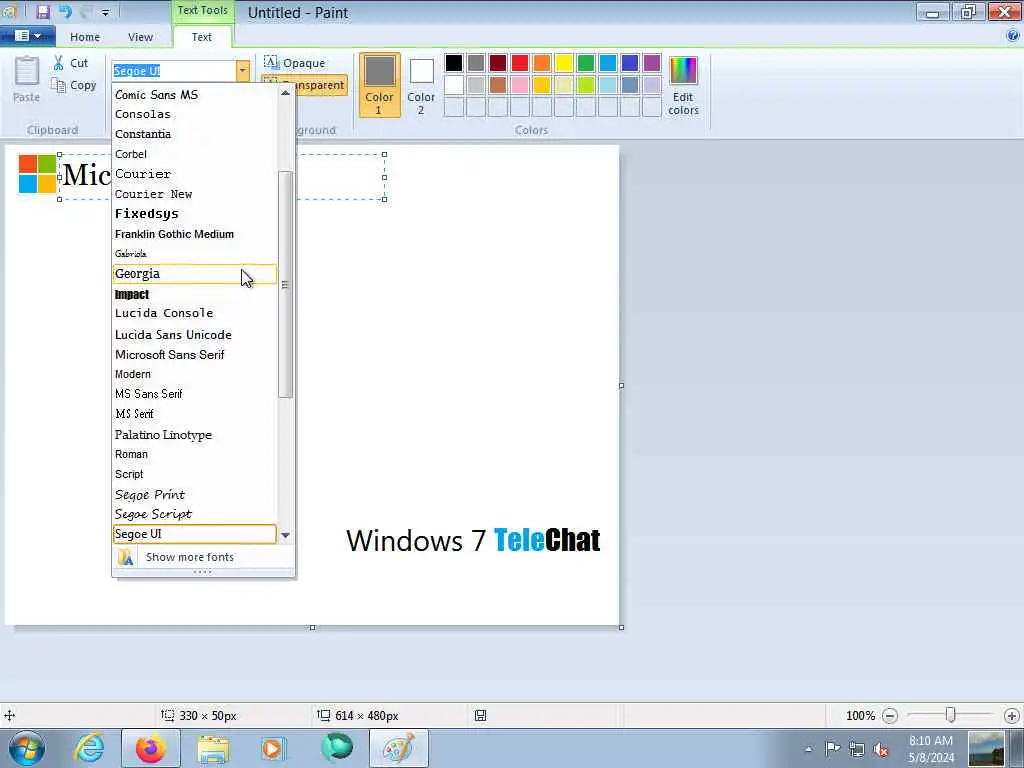Click the Paste clipboard button
Viewport: 1024px width, 768px height.
[x=27, y=80]
